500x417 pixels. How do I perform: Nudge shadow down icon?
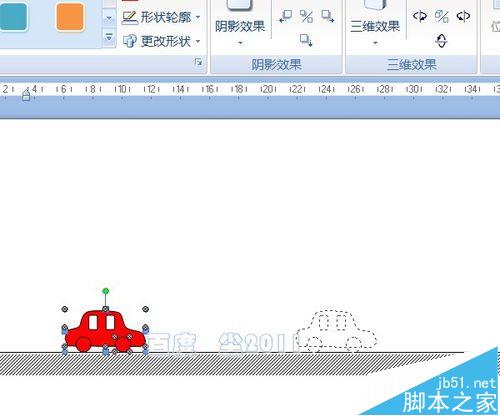tap(306, 40)
